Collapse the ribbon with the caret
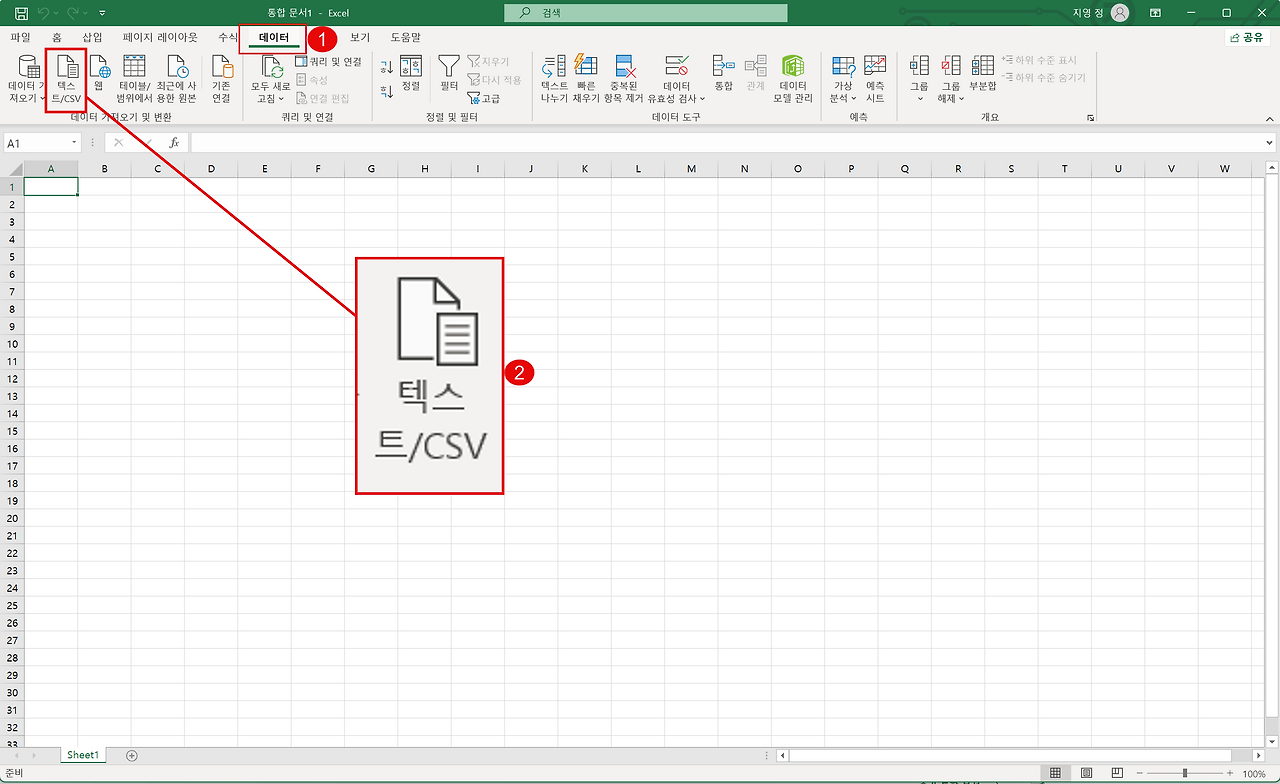 click(1269, 118)
